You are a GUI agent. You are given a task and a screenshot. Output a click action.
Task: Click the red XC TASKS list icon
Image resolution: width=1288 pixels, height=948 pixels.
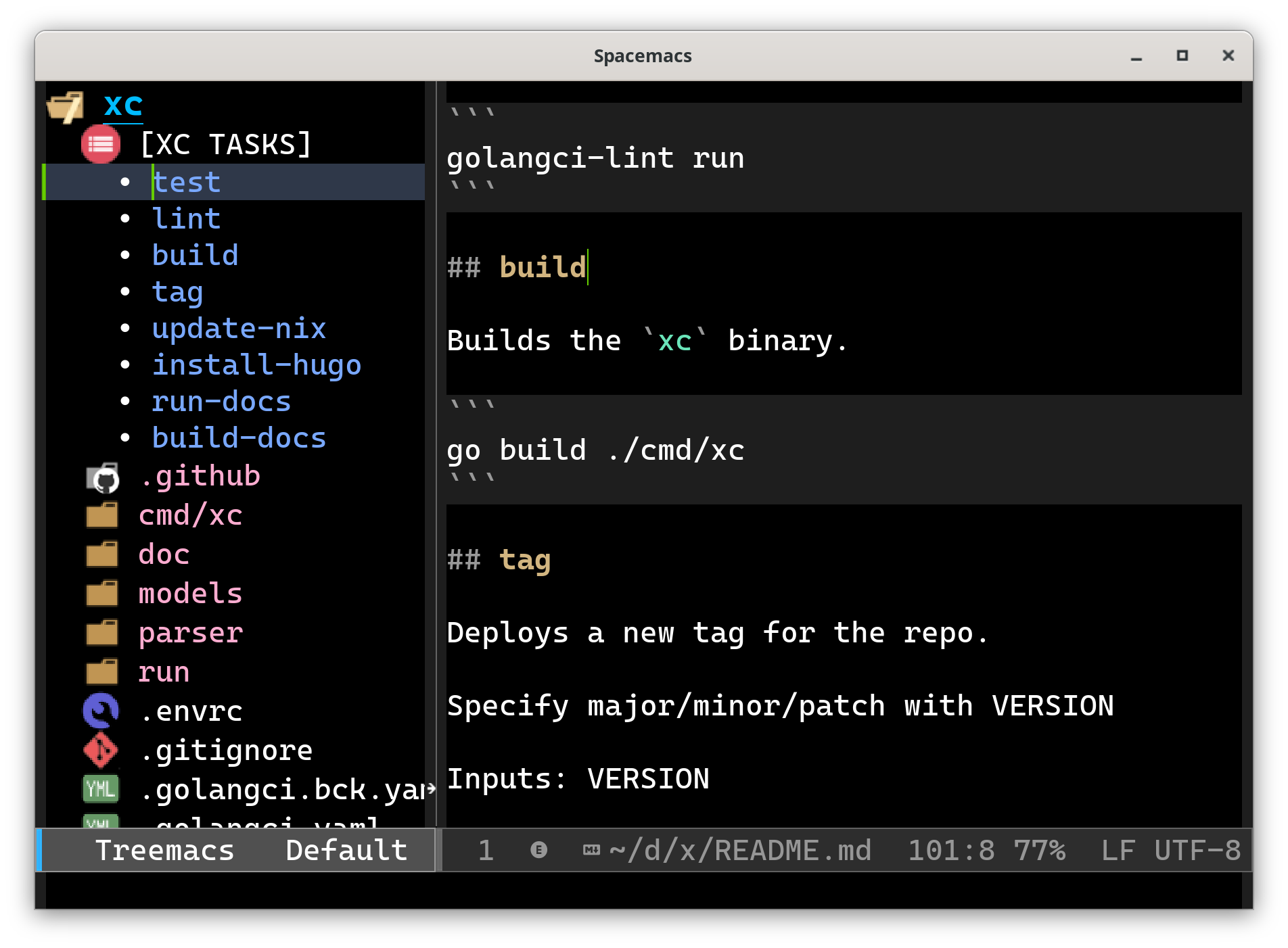point(101,144)
